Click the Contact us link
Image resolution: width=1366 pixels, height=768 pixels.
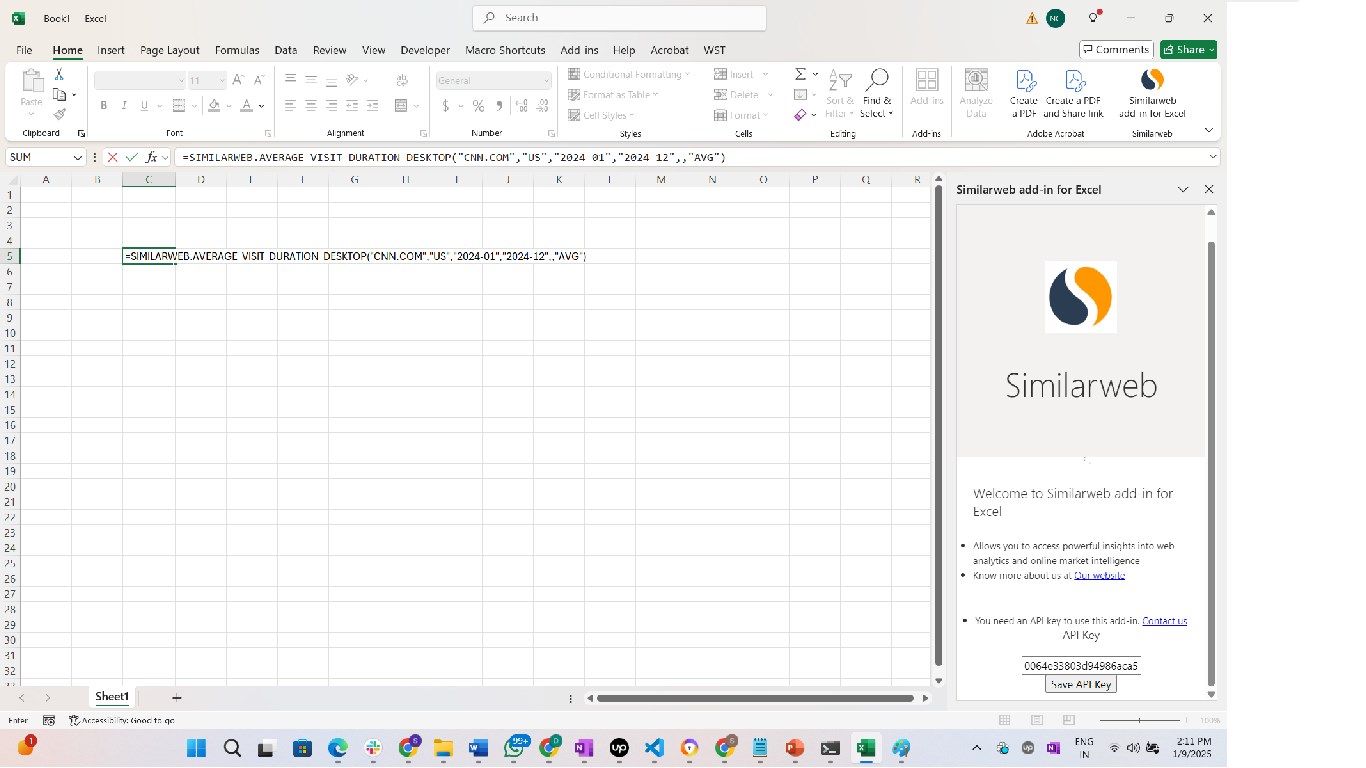[1165, 621]
